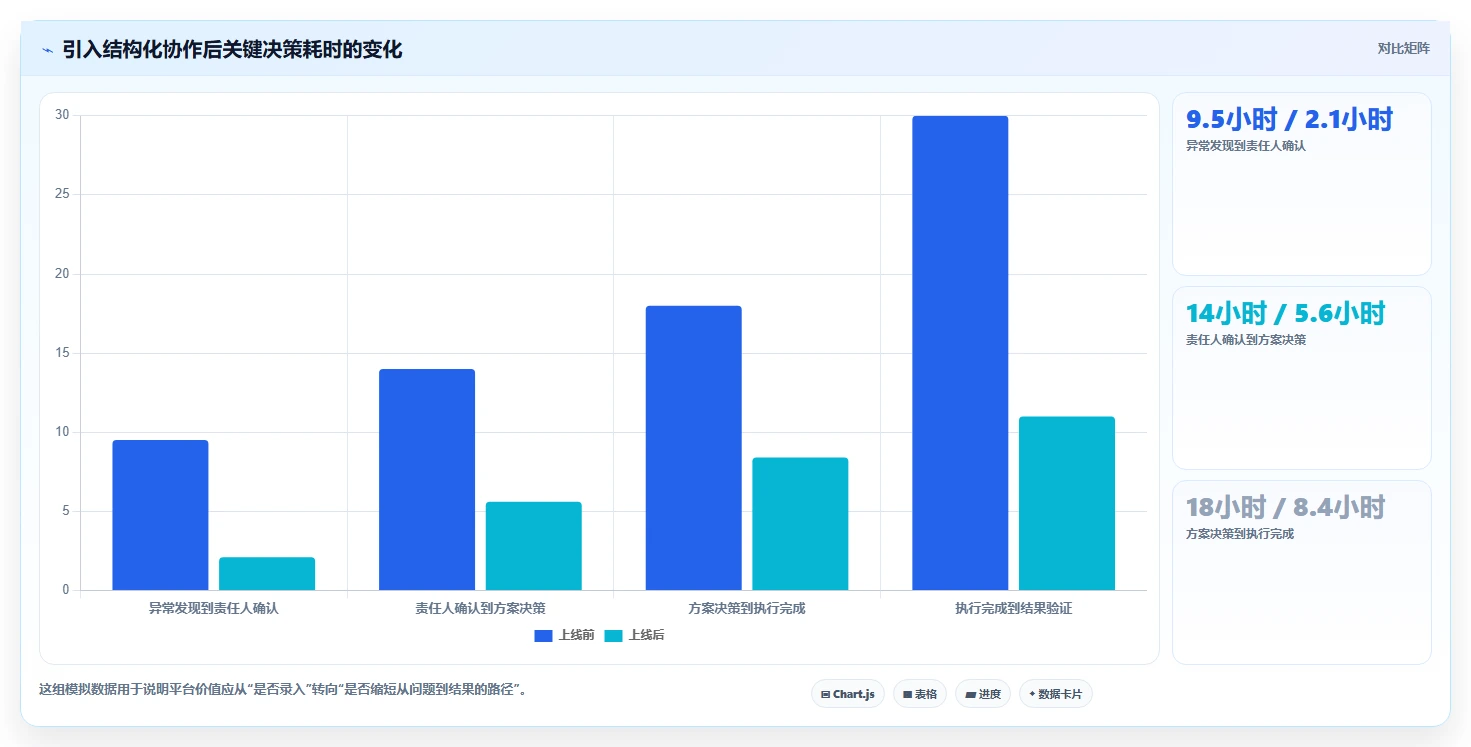Click the Chart.js tag pill
Viewport: 1471px width, 747px height.
point(848,694)
